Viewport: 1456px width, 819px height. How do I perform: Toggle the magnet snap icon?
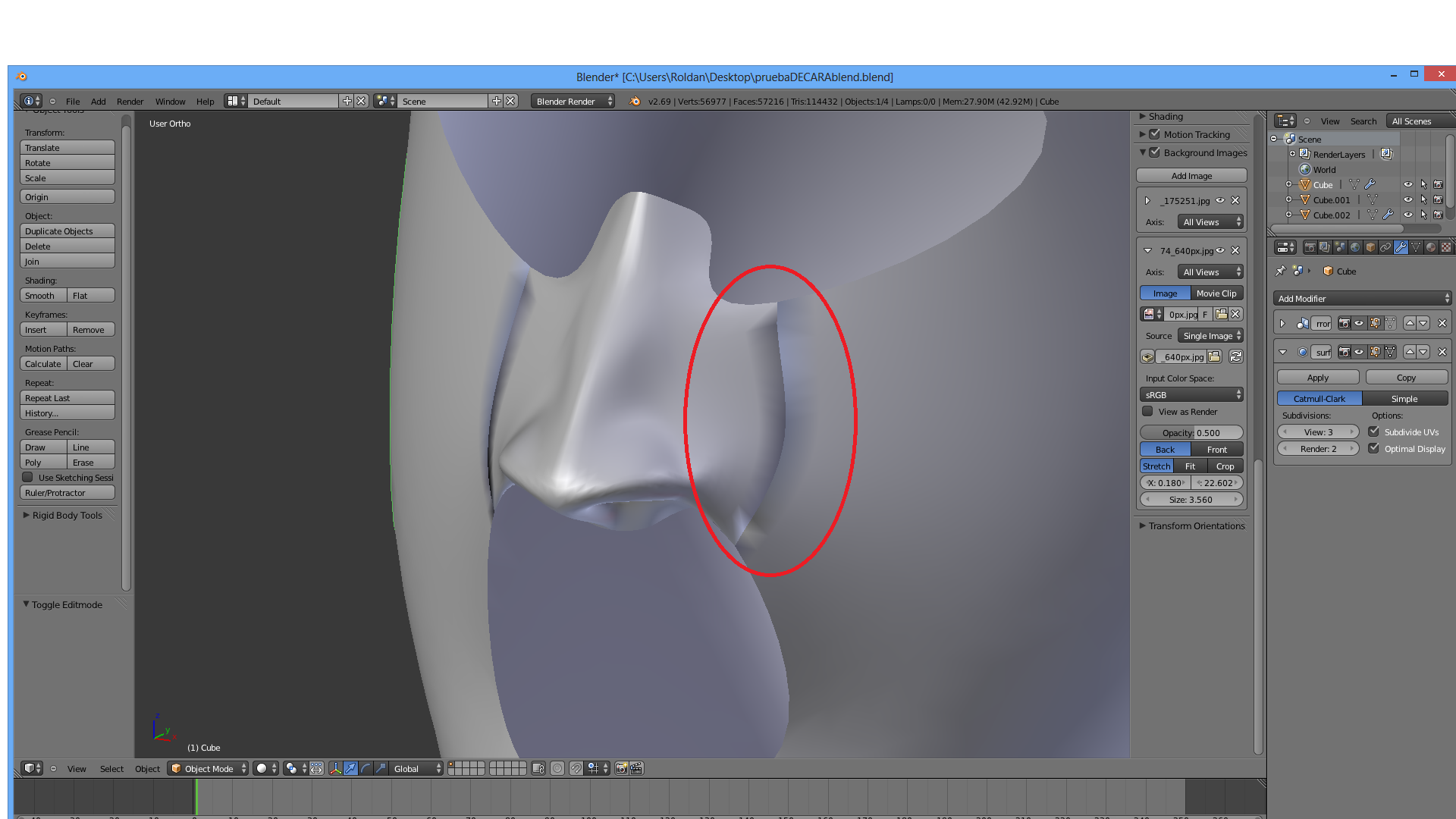tap(576, 768)
